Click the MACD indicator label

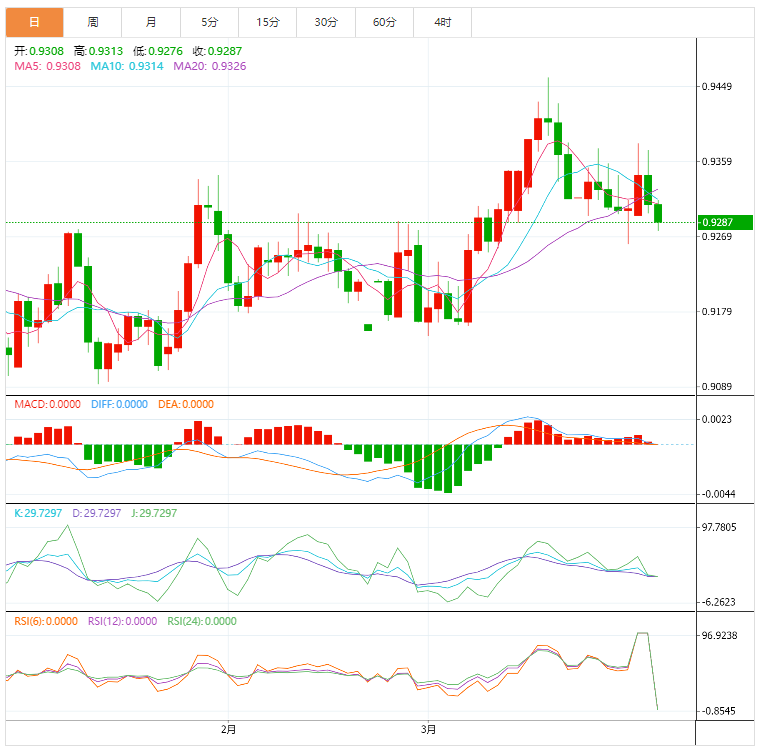[49, 404]
